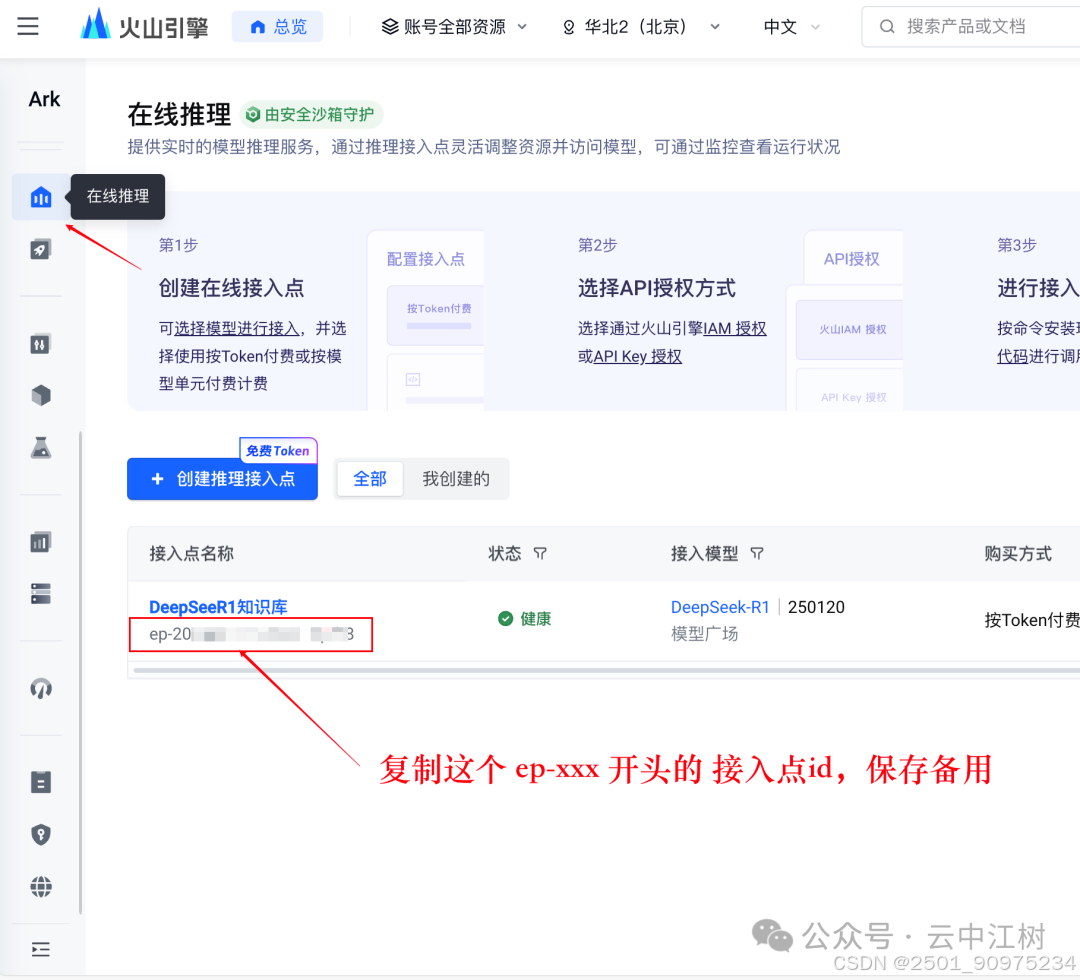Select the 全部 tab

[370, 479]
